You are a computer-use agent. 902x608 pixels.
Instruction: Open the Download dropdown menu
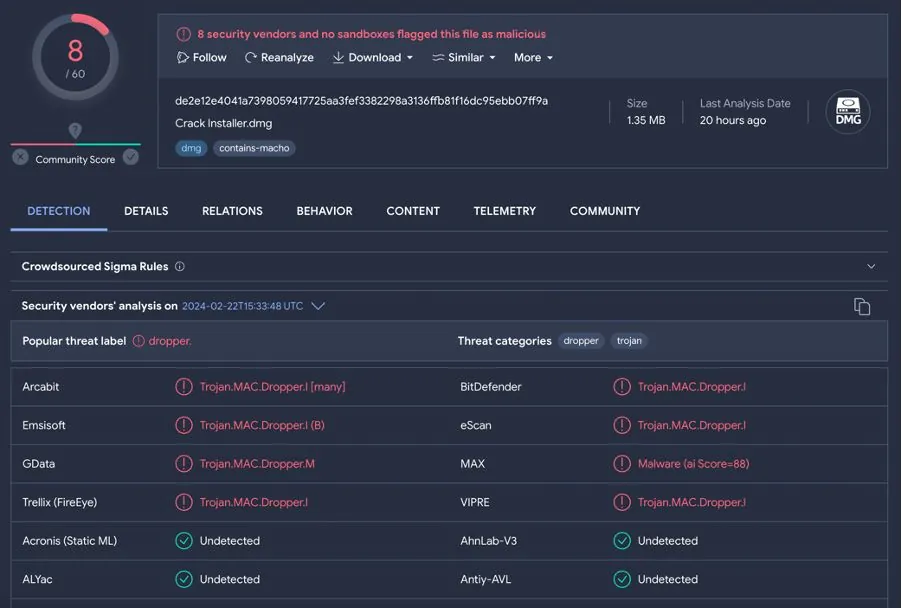tap(373, 58)
